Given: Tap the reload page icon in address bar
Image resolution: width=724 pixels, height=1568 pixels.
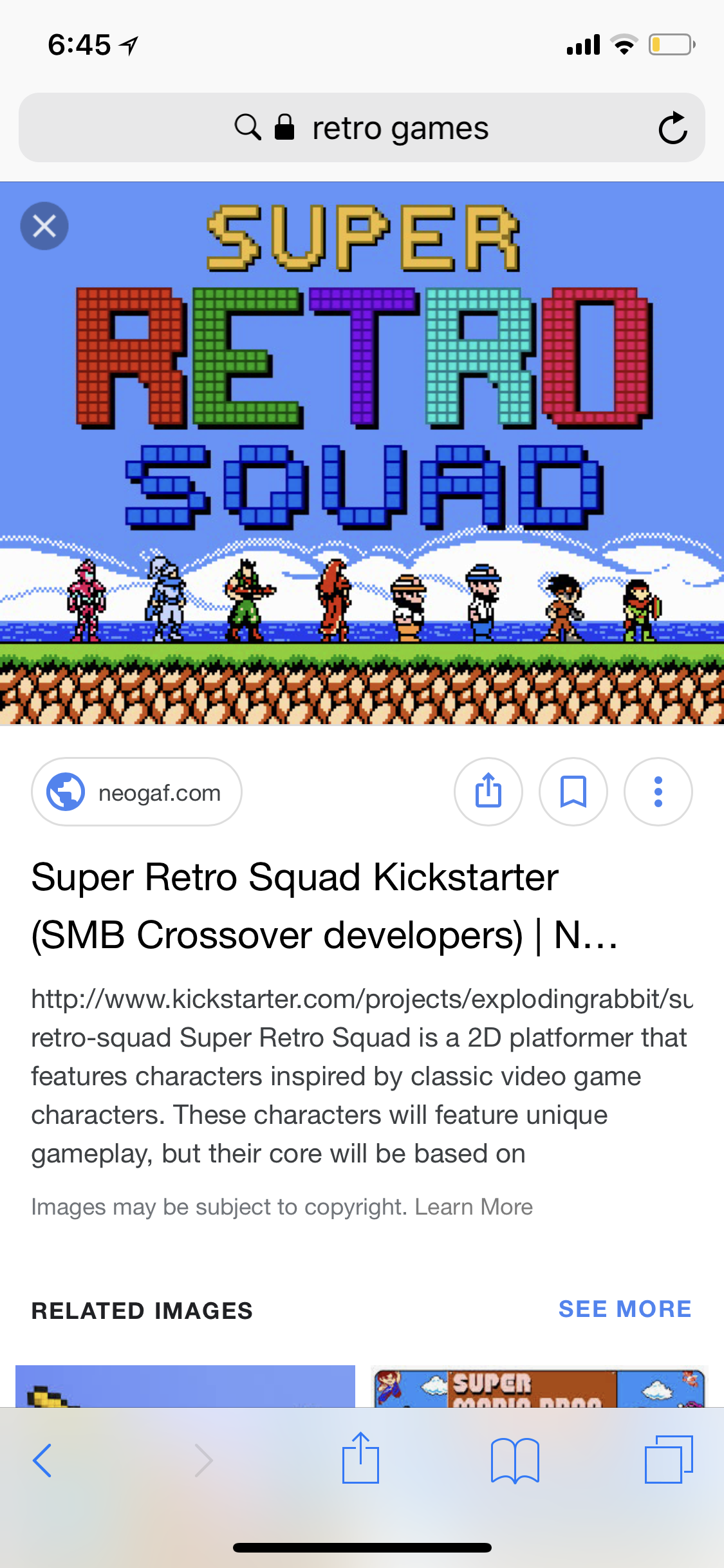Looking at the screenshot, I should click(673, 127).
